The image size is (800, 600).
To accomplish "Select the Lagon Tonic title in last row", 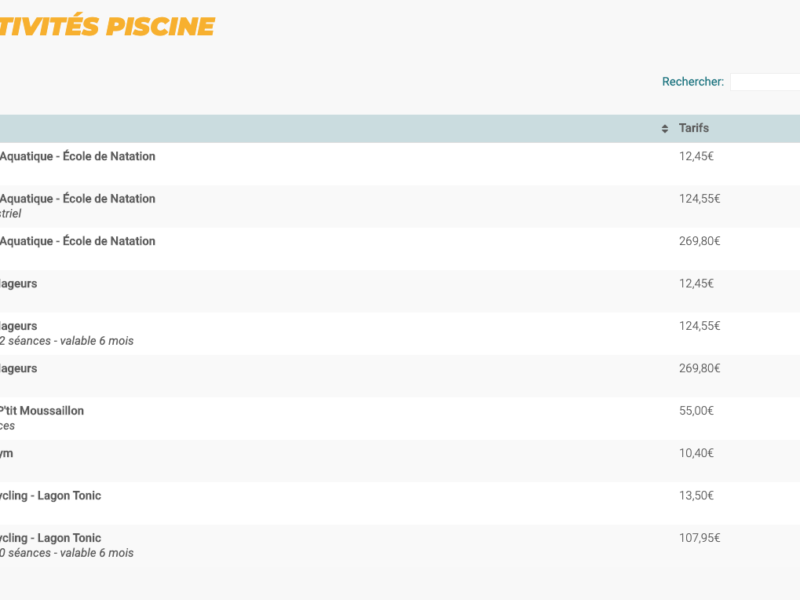I will click(51, 538).
